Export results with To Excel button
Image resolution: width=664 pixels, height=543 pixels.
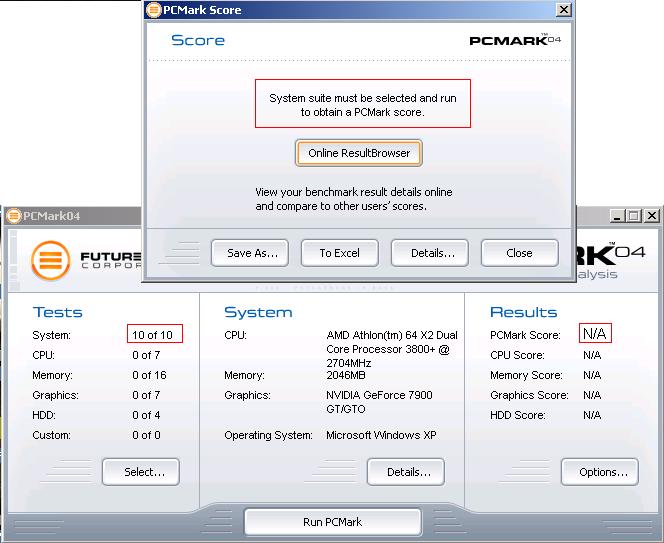tap(340, 253)
